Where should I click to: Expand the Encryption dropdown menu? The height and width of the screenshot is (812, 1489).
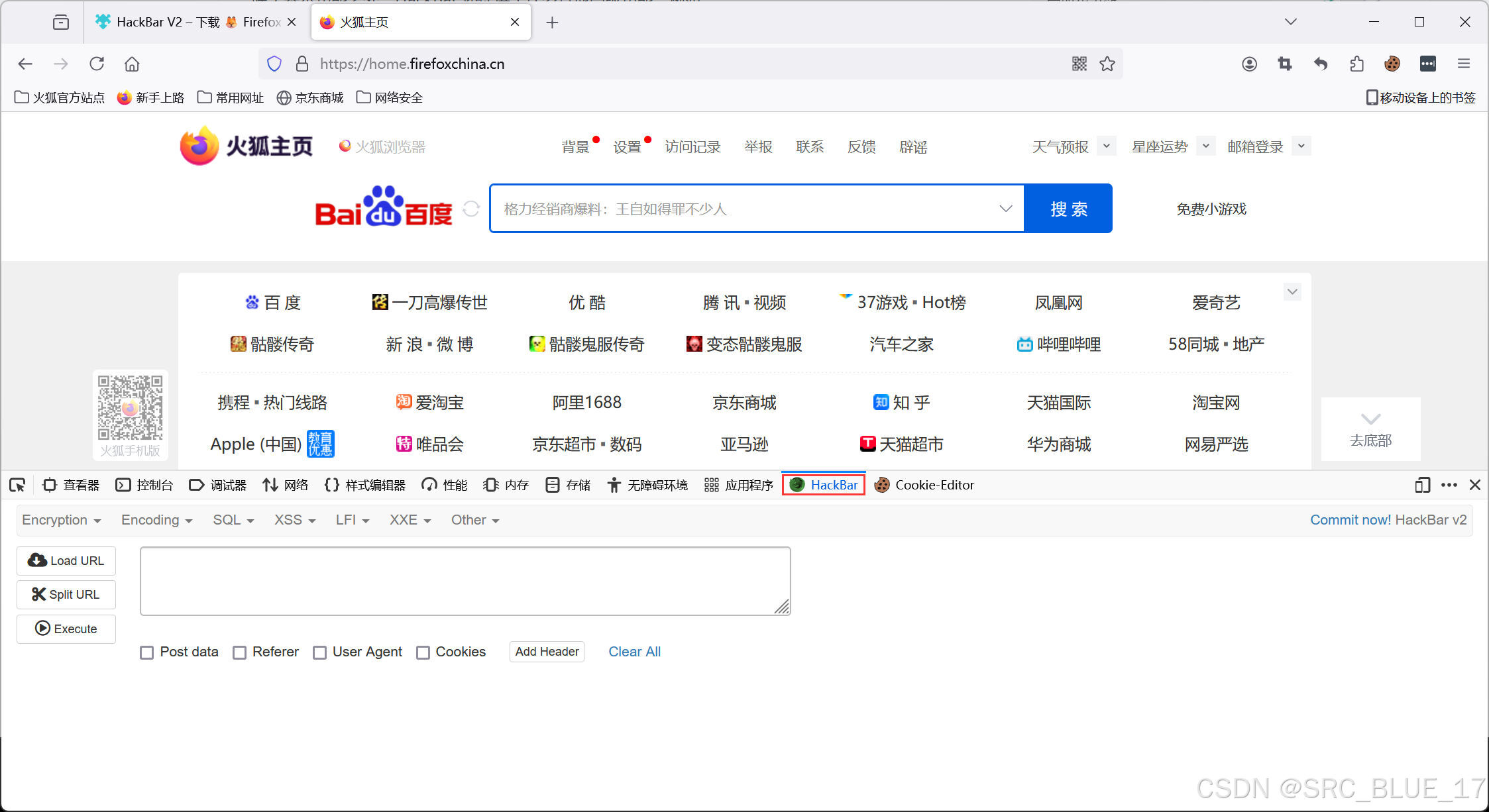tap(61, 520)
